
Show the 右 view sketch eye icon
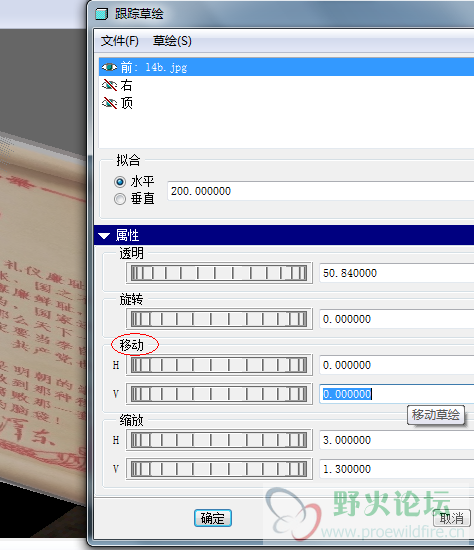109,85
